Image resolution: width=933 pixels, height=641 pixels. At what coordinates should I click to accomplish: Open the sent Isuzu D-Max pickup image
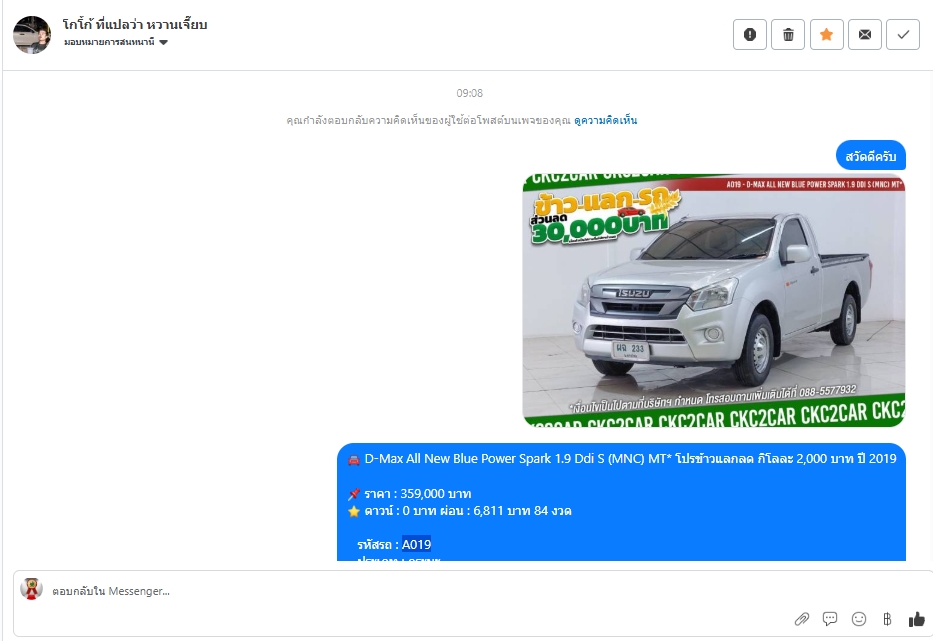click(x=713, y=300)
